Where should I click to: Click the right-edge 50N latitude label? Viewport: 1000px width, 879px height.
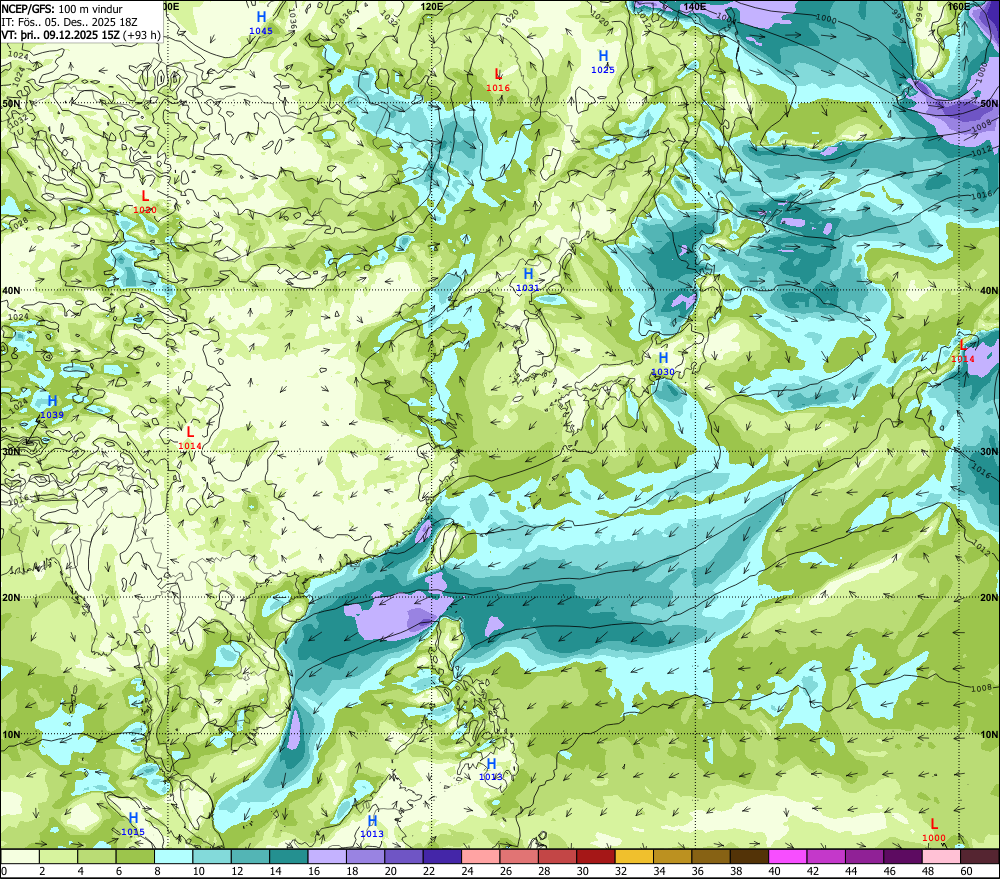pos(989,103)
